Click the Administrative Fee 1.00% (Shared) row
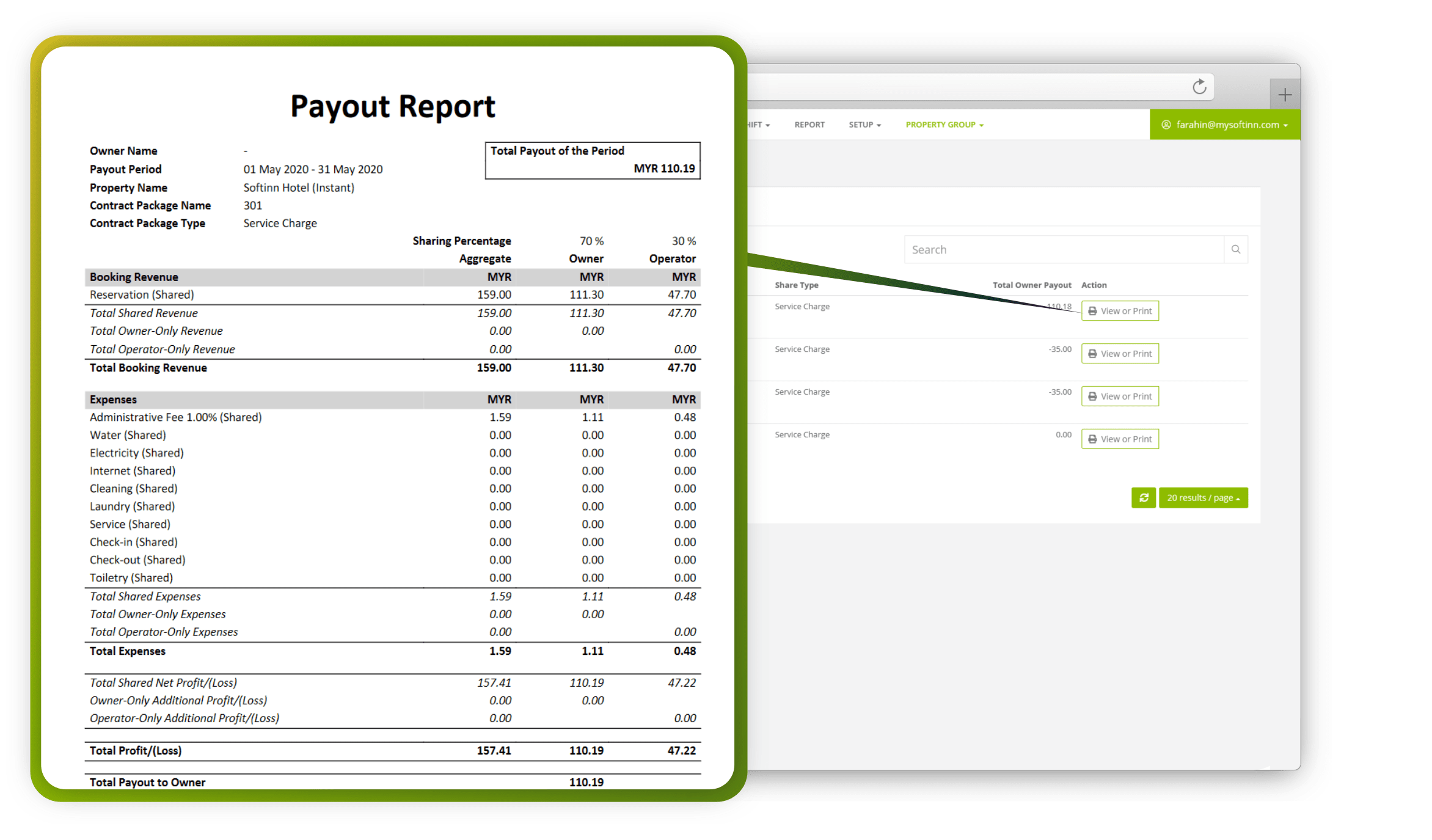 tap(392, 417)
